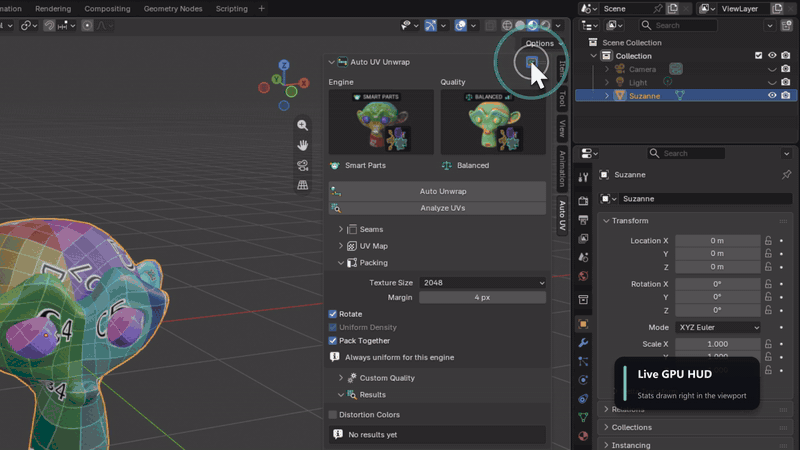
Task: Expand the Collections panel in Properties
Action: point(606,428)
